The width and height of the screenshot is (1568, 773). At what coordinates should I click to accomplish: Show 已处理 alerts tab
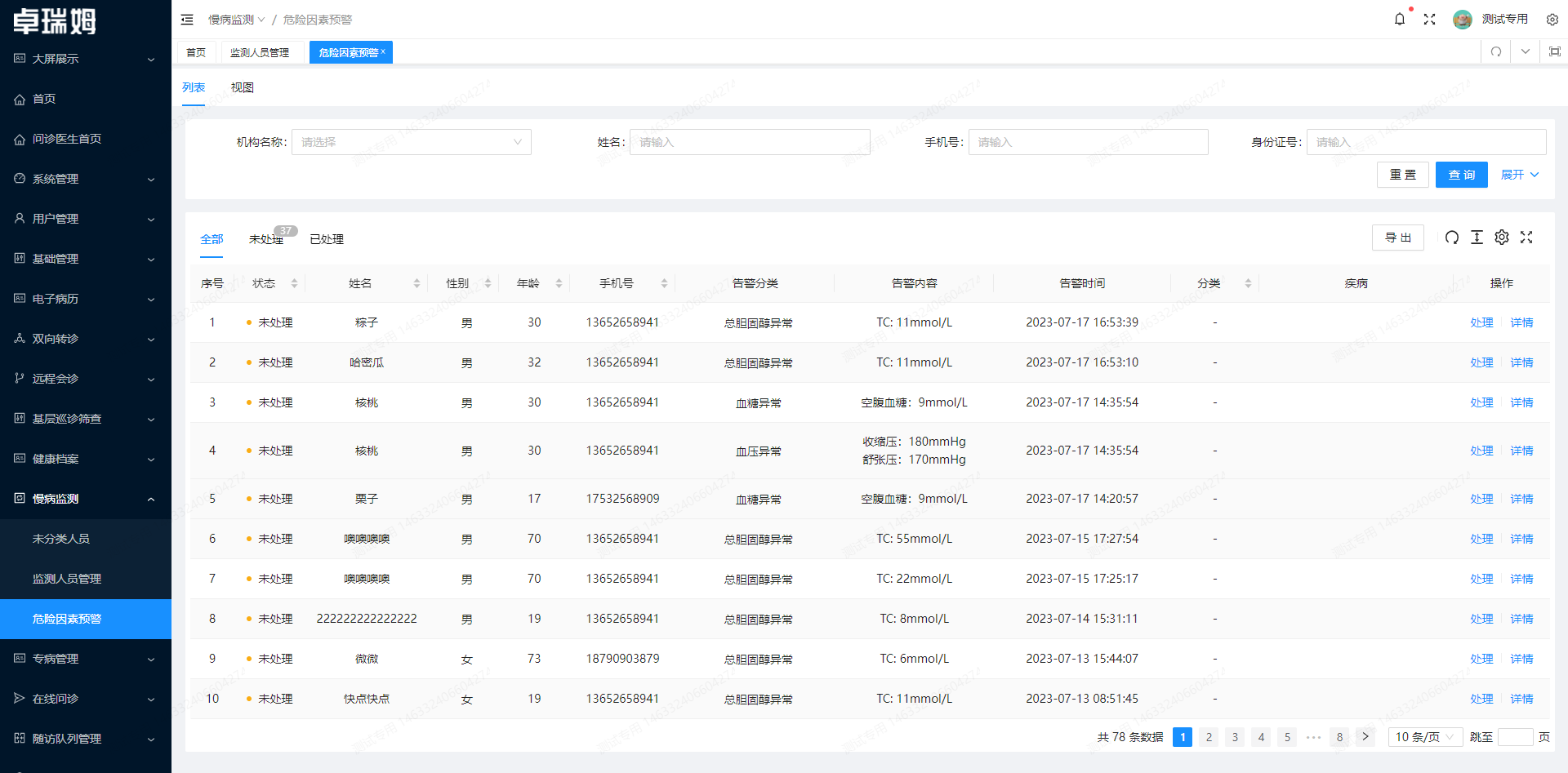click(327, 239)
